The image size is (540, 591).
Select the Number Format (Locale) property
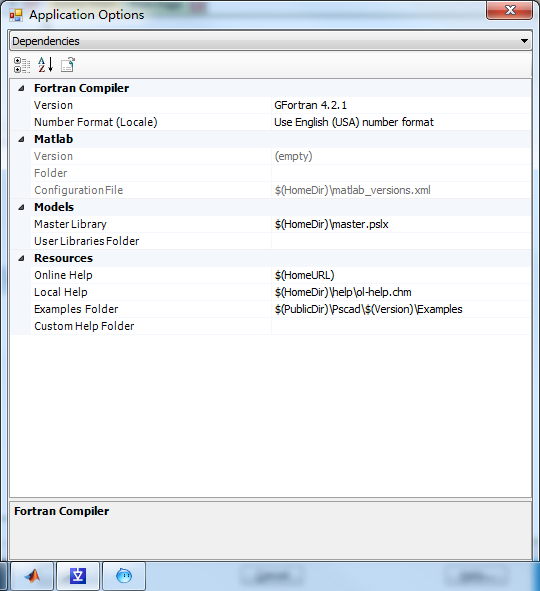pyautogui.click(x=96, y=122)
